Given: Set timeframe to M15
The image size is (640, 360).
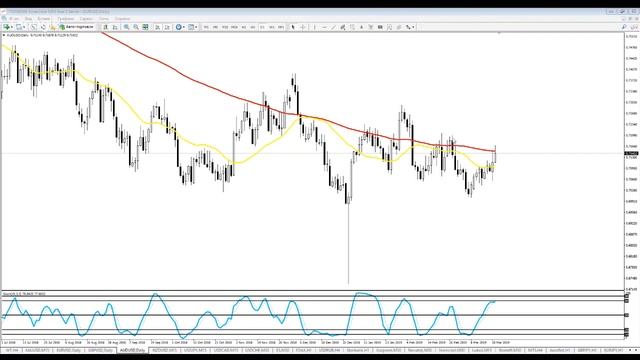Looking at the screenshot, I should click(225, 27).
